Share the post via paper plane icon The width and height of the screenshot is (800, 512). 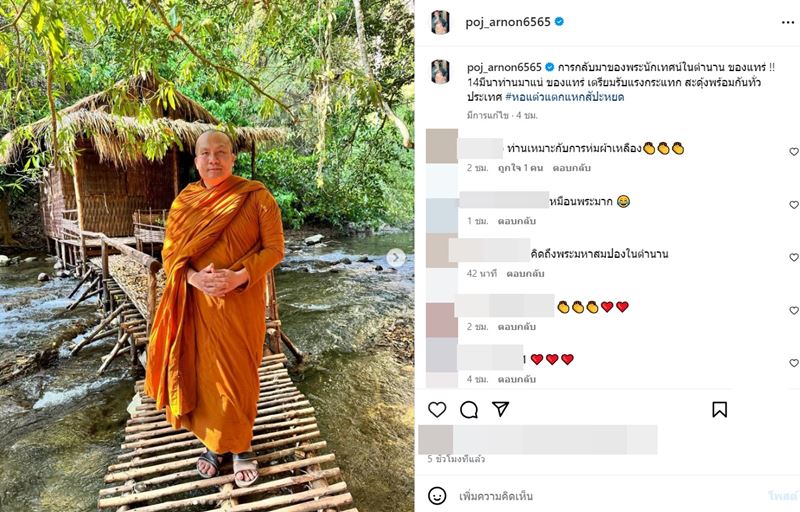point(500,409)
